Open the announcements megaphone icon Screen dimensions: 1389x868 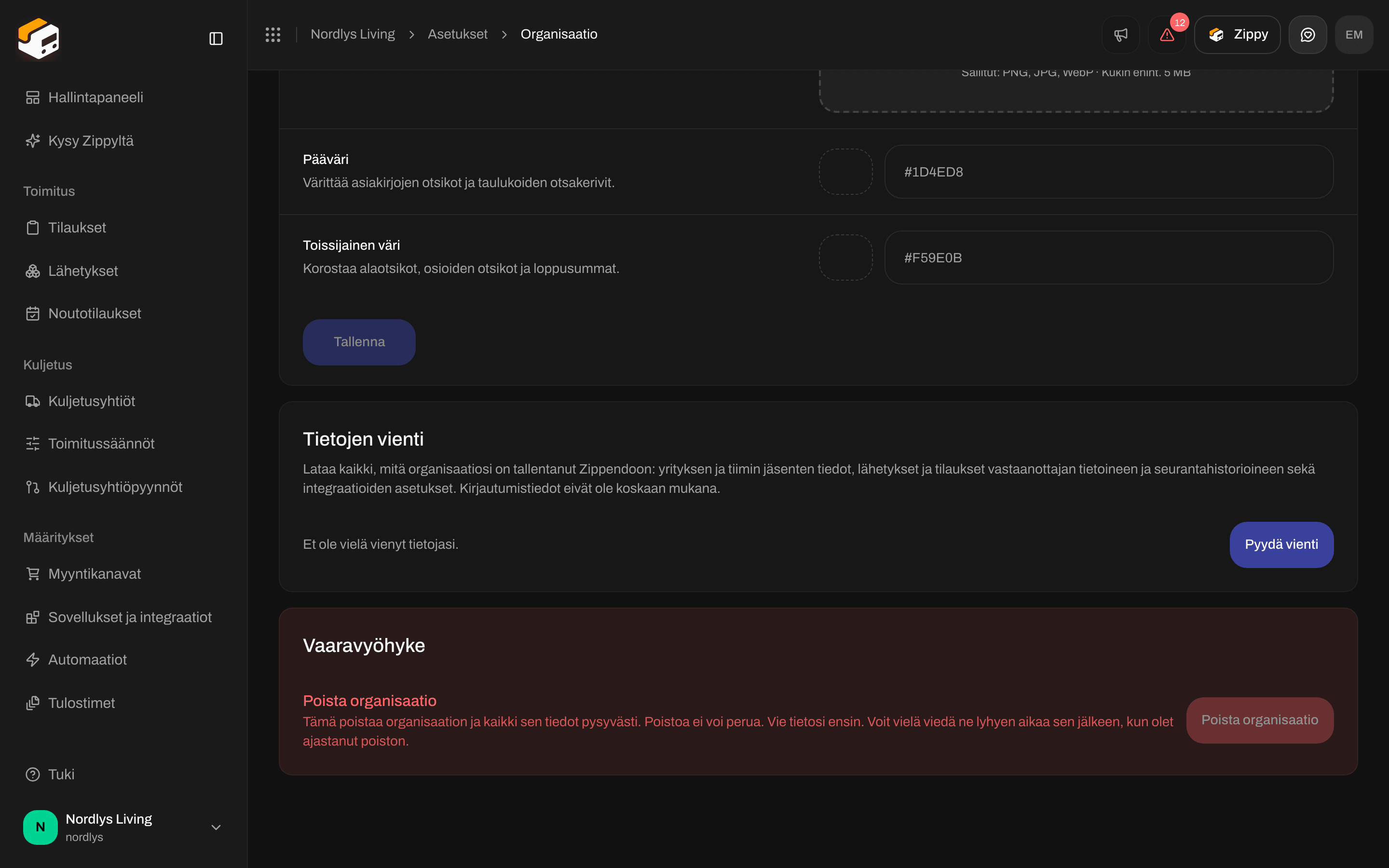tap(1120, 34)
